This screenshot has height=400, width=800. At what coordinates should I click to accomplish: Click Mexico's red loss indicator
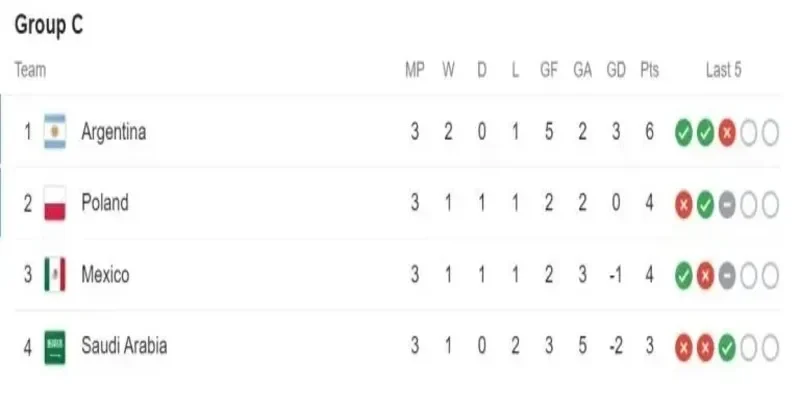[x=705, y=275]
